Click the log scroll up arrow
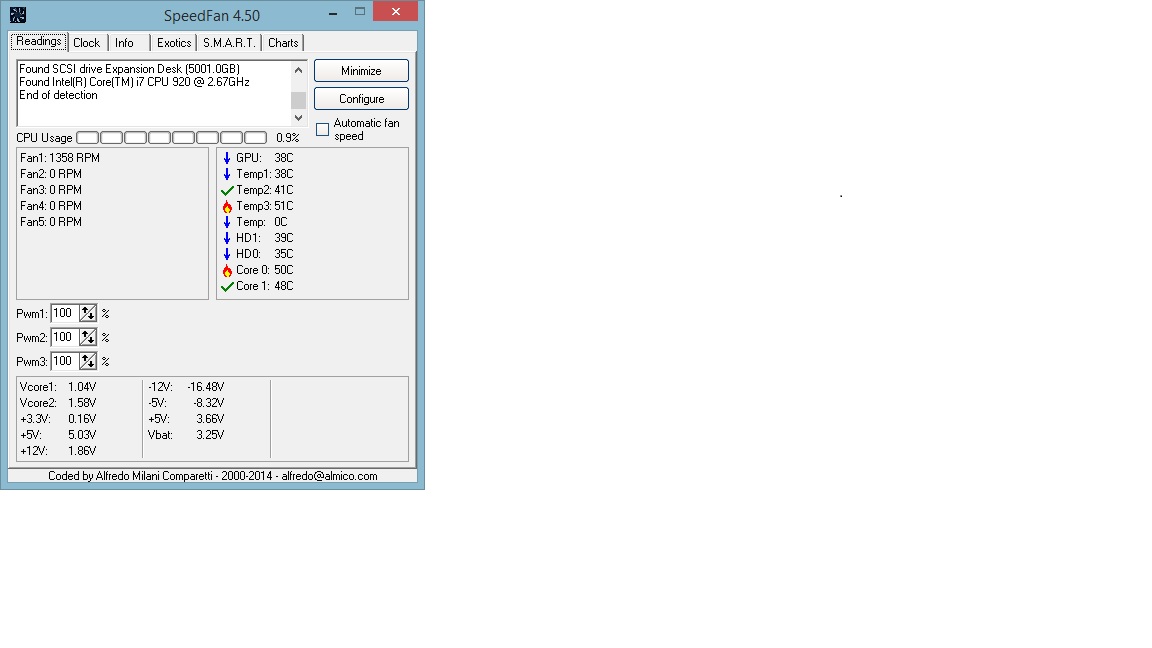Image resolution: width=1152 pixels, height=648 pixels. pyautogui.click(x=298, y=71)
